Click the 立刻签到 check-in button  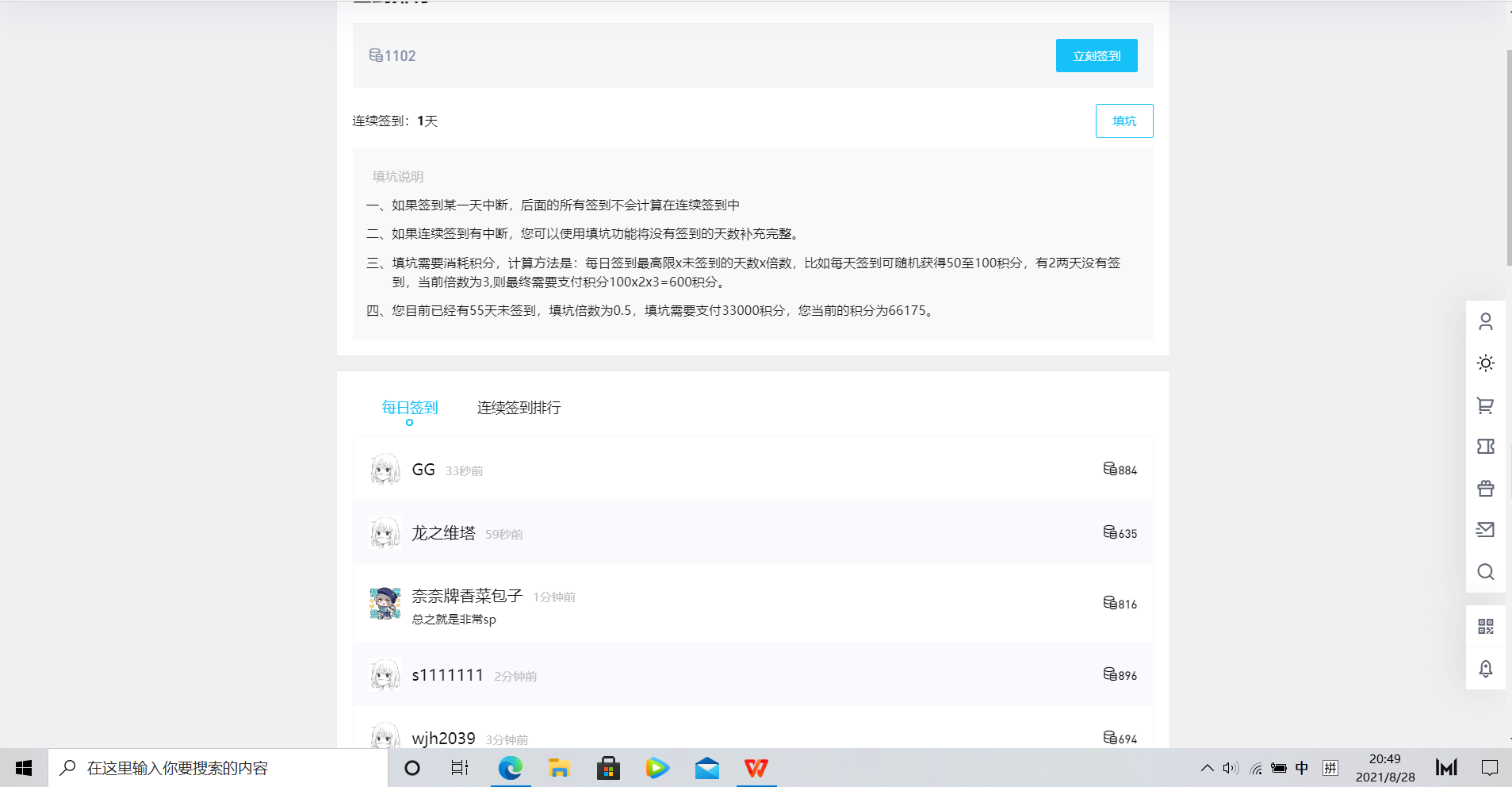coord(1096,56)
